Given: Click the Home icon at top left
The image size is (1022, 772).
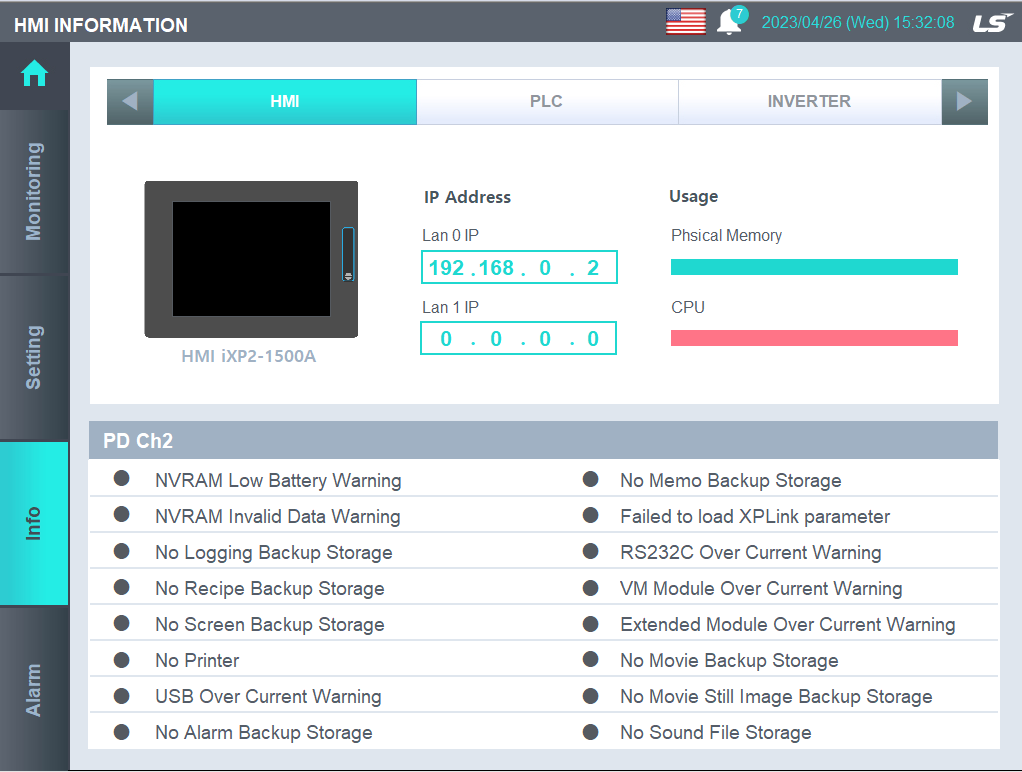Looking at the screenshot, I should pos(33,74).
